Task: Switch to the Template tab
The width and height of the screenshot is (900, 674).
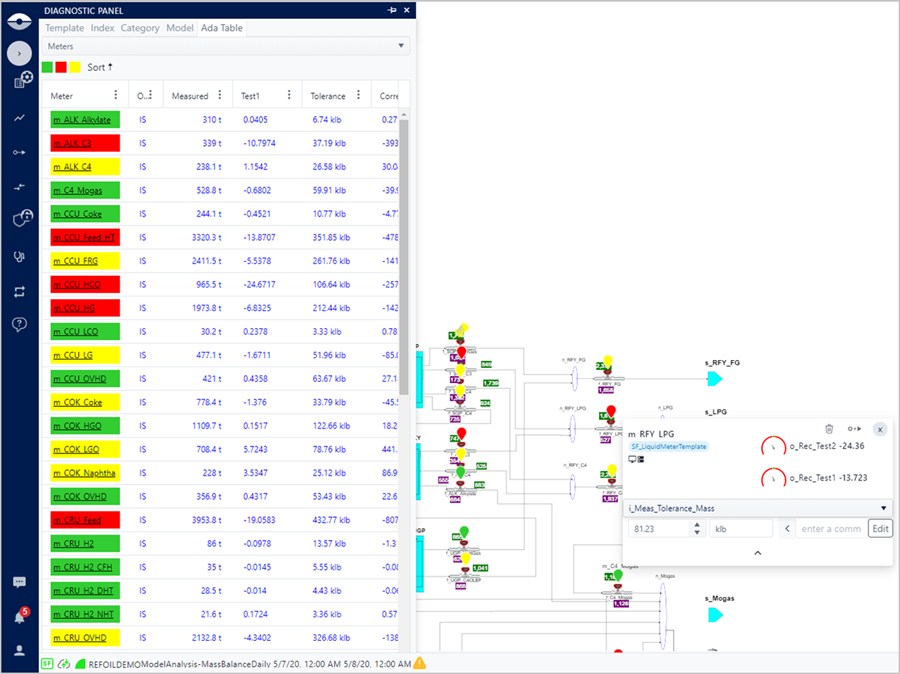Action: [64, 28]
